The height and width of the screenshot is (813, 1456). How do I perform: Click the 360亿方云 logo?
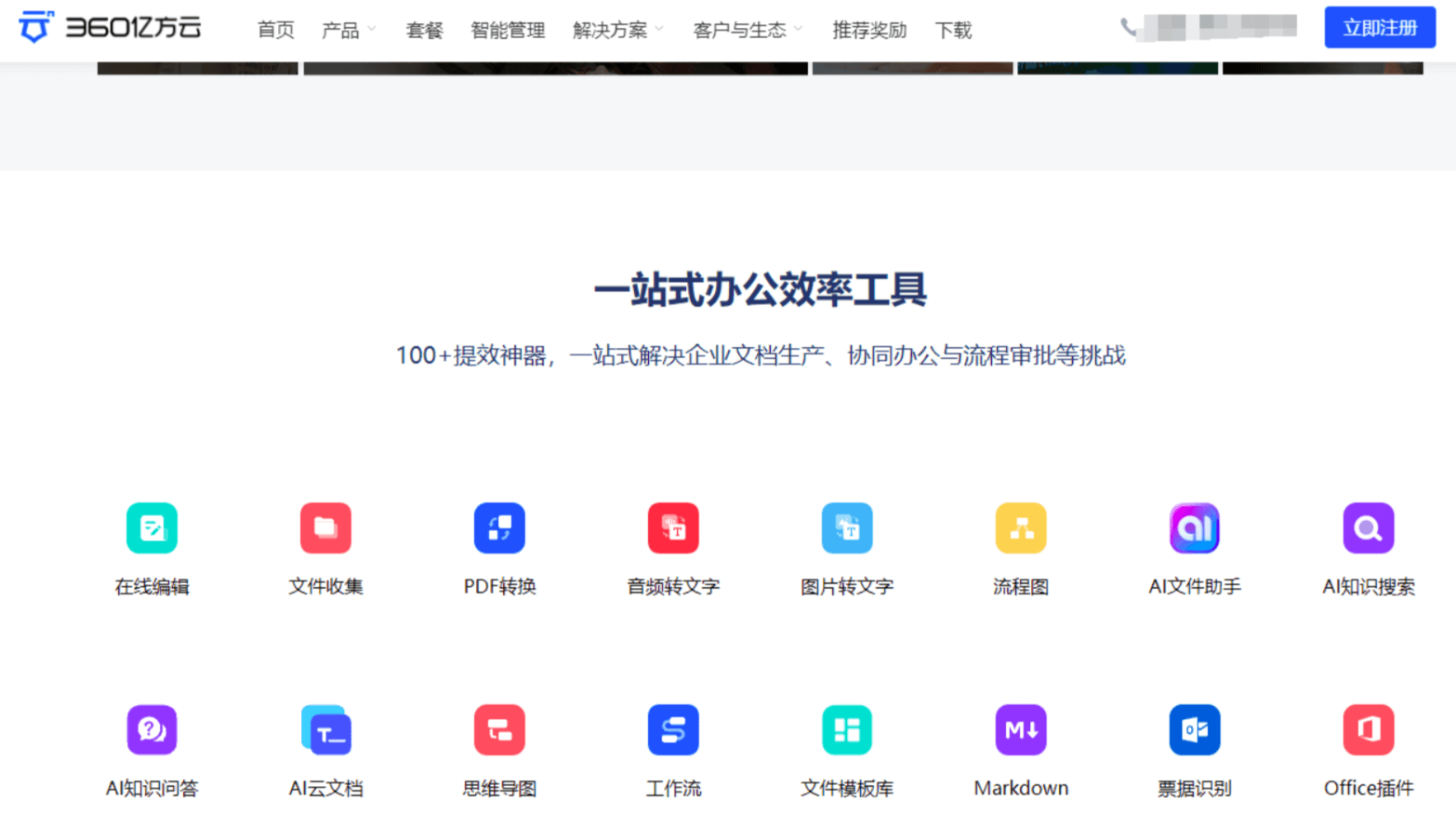[110, 27]
